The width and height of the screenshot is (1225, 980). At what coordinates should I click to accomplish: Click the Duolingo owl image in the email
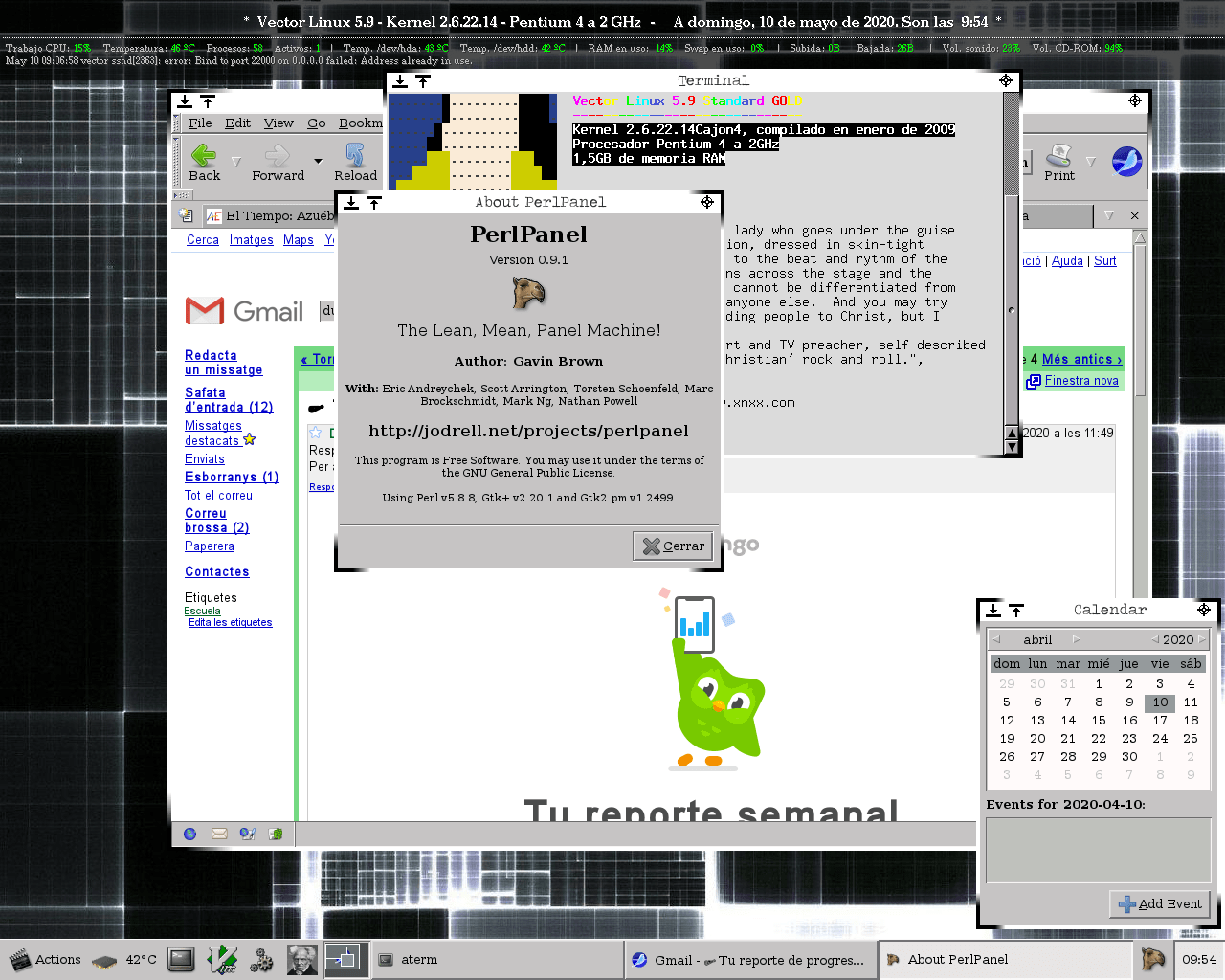click(716, 682)
